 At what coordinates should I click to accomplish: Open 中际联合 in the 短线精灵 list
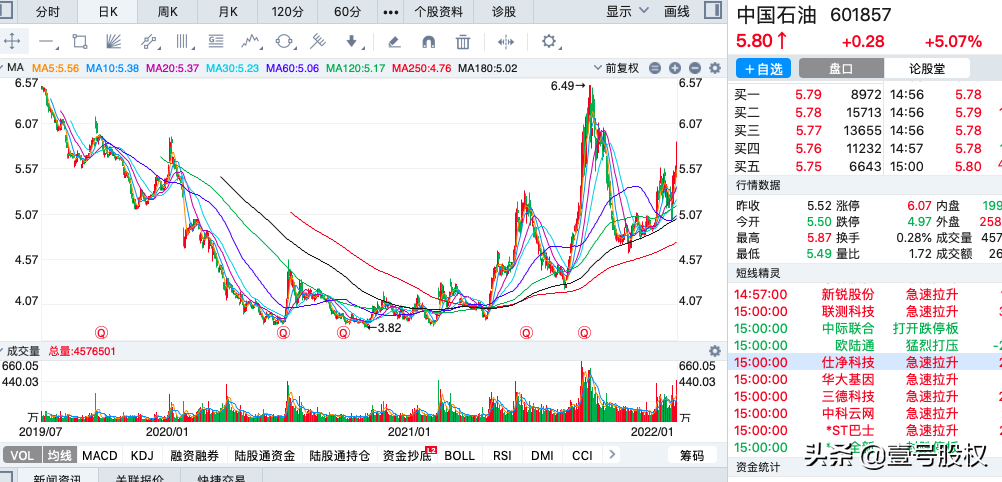click(847, 329)
